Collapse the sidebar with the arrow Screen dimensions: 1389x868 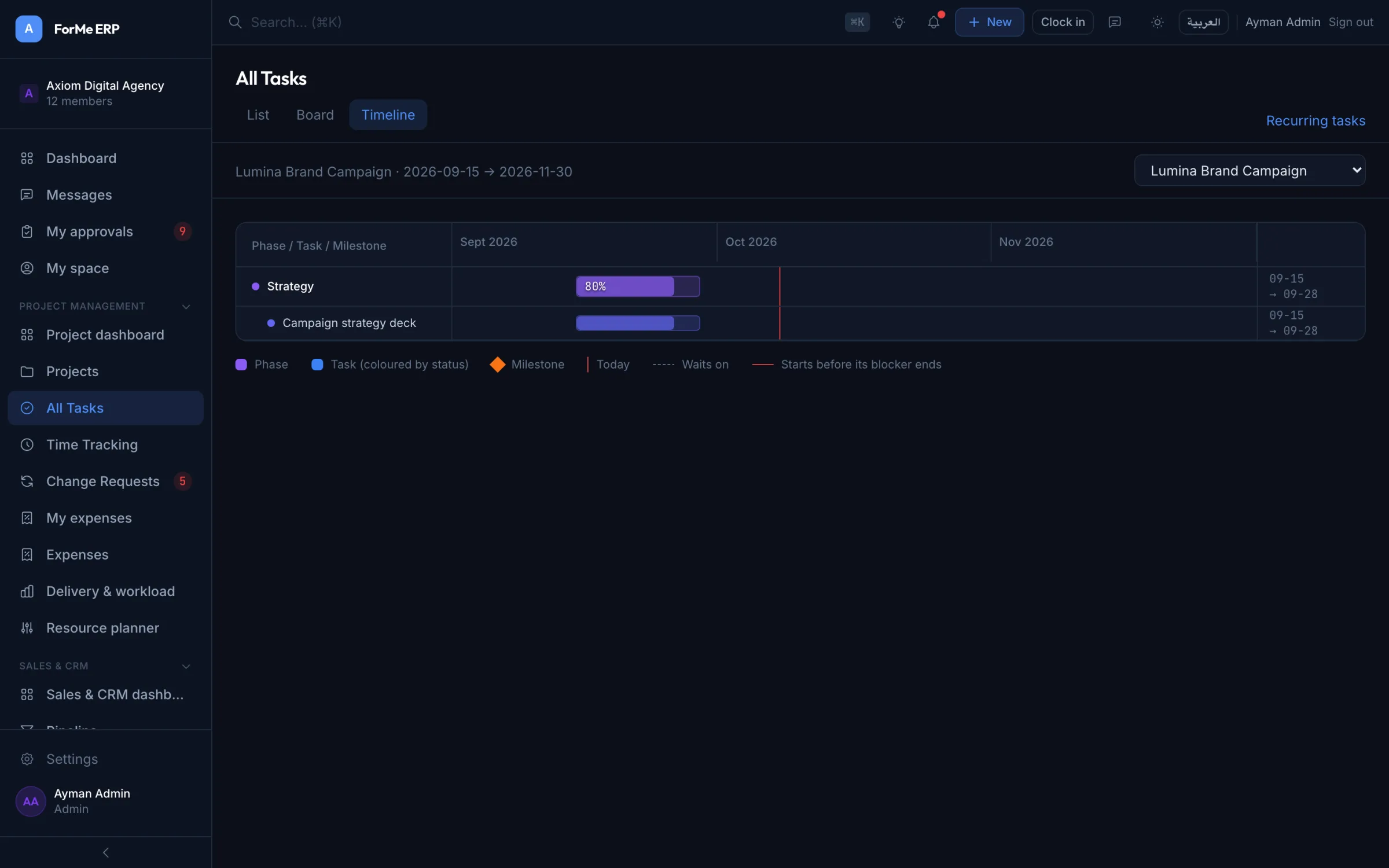(x=105, y=852)
